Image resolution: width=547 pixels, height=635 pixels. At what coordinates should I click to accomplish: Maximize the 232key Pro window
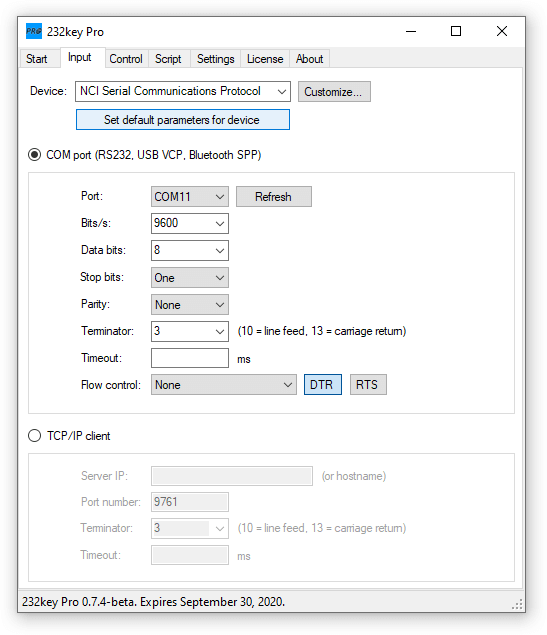(x=456, y=31)
